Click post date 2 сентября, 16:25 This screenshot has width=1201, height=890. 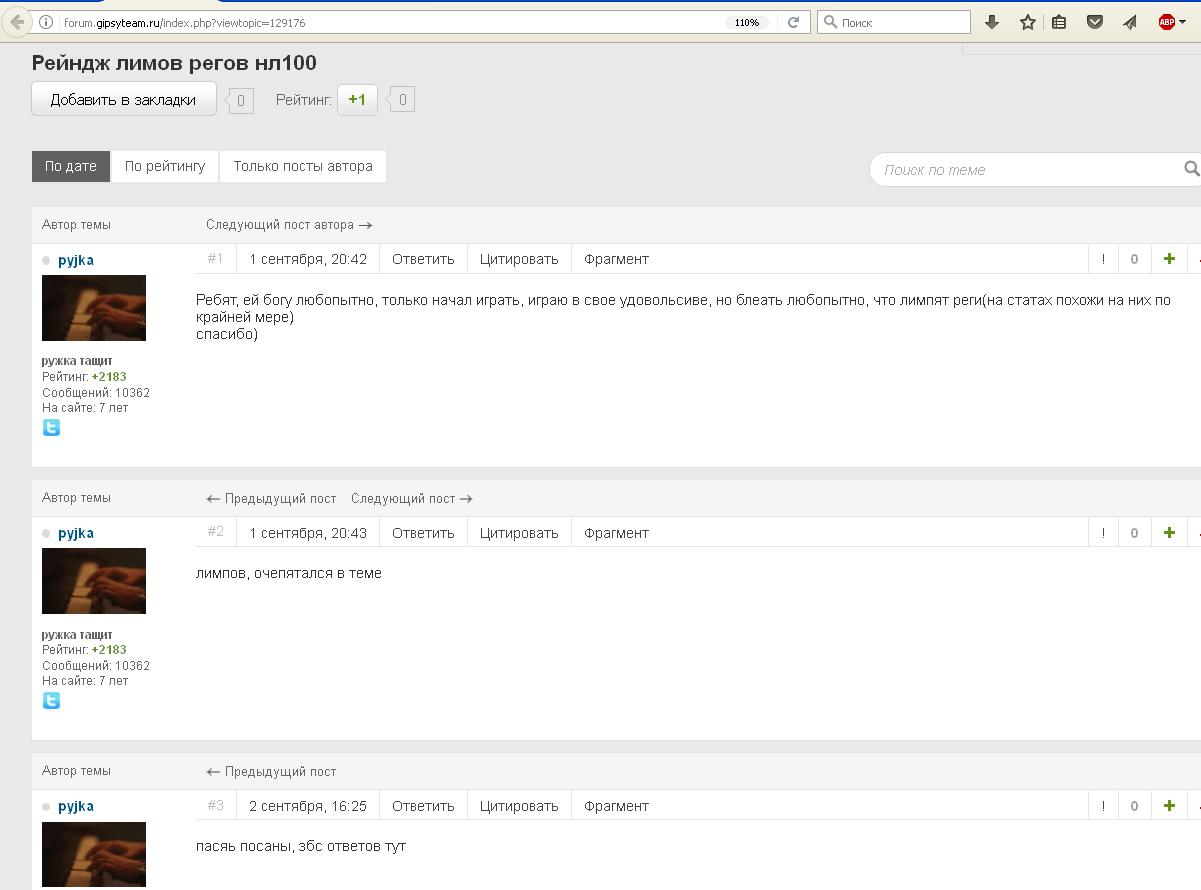[308, 806]
